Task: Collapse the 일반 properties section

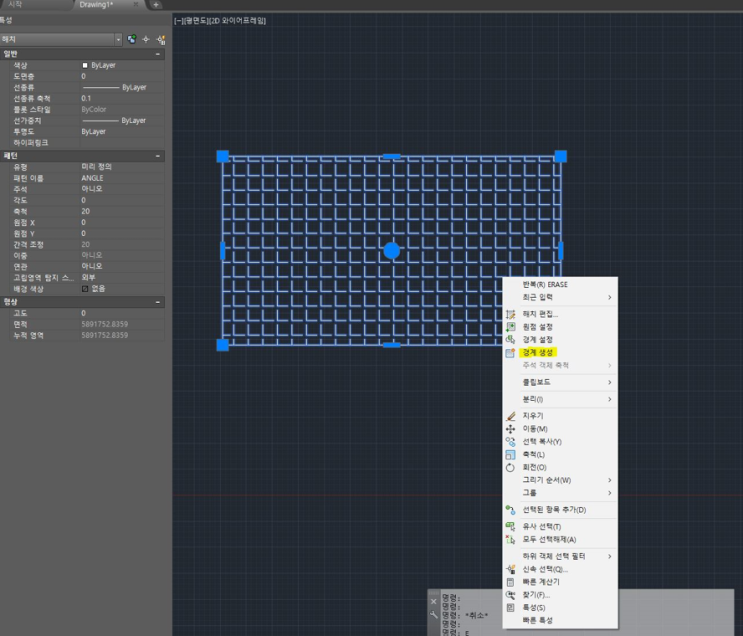Action: pyautogui.click(x=158, y=54)
